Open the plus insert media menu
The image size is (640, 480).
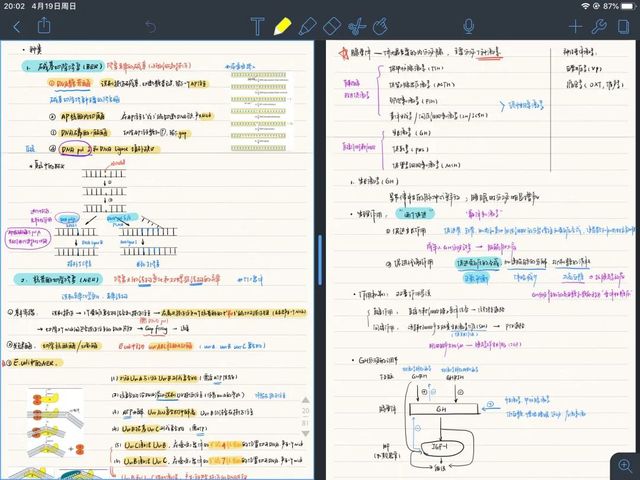575,26
